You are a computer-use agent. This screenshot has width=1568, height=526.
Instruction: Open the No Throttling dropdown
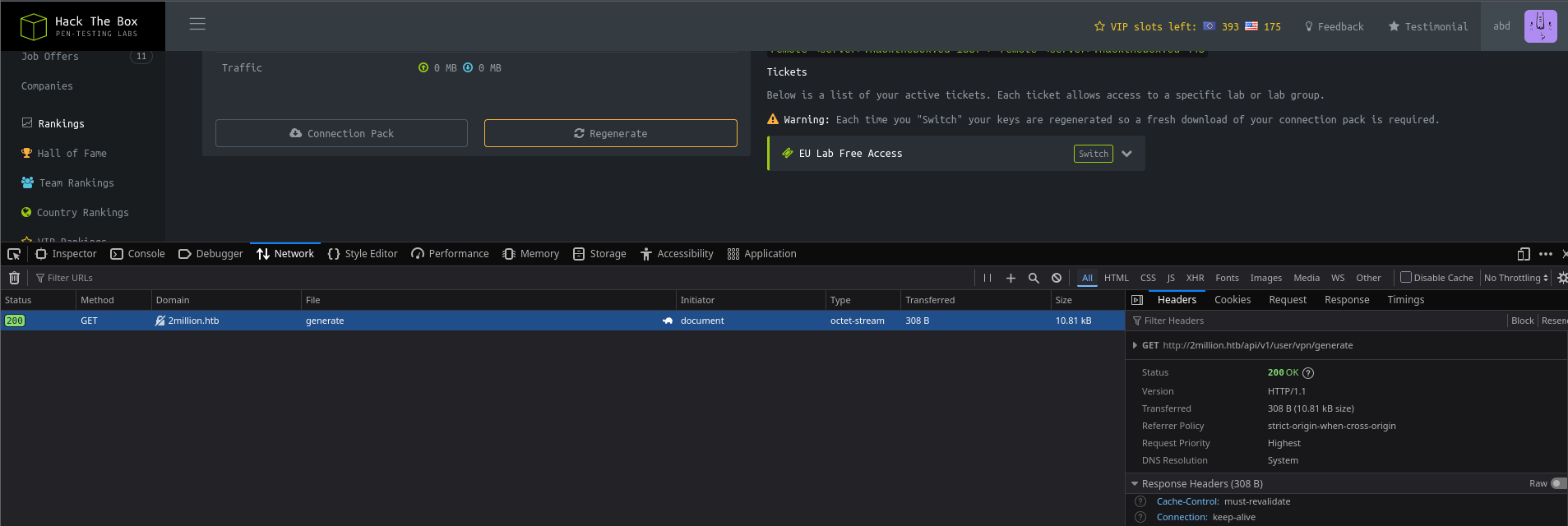pyautogui.click(x=1516, y=278)
